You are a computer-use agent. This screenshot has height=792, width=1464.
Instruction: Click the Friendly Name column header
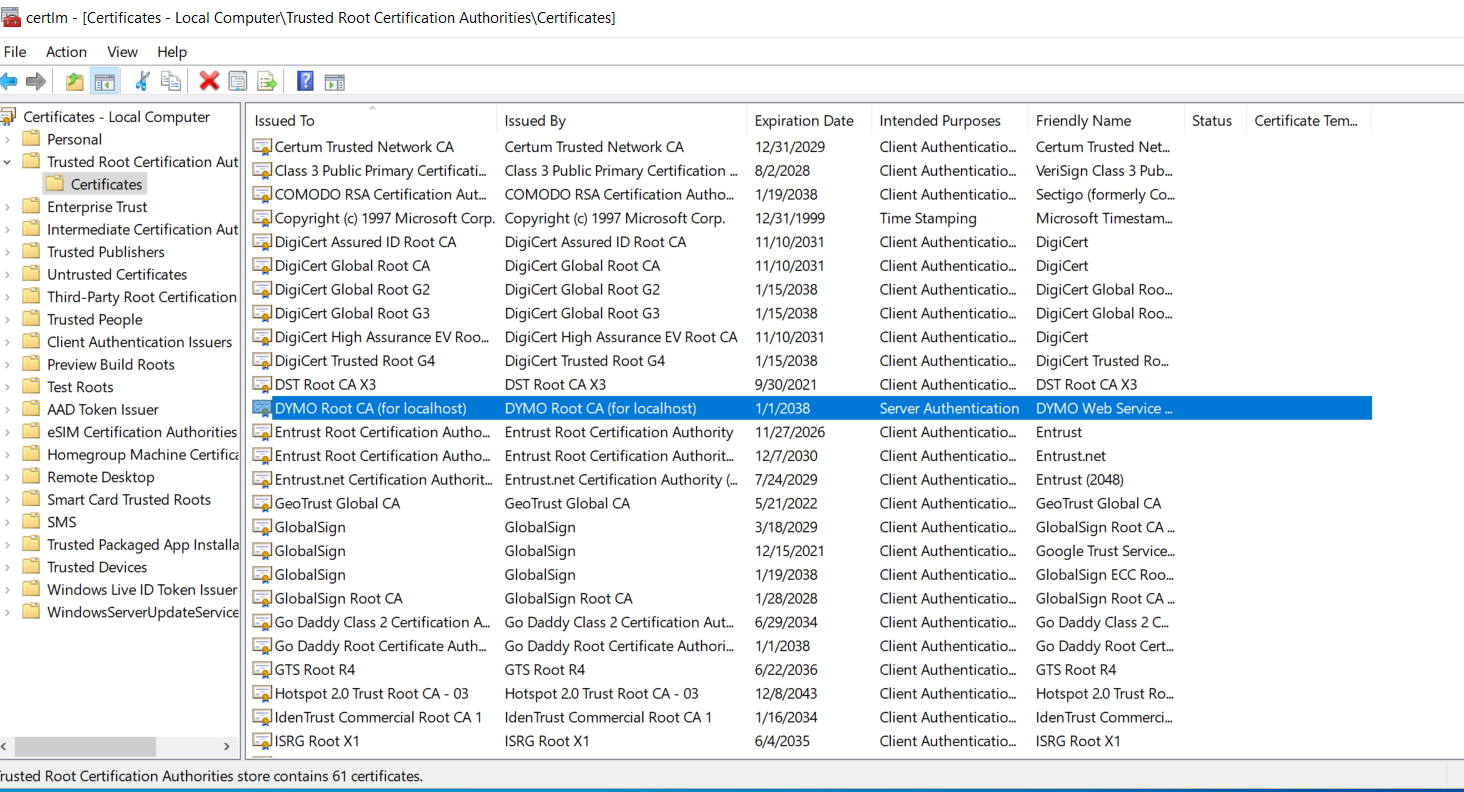click(x=1083, y=121)
